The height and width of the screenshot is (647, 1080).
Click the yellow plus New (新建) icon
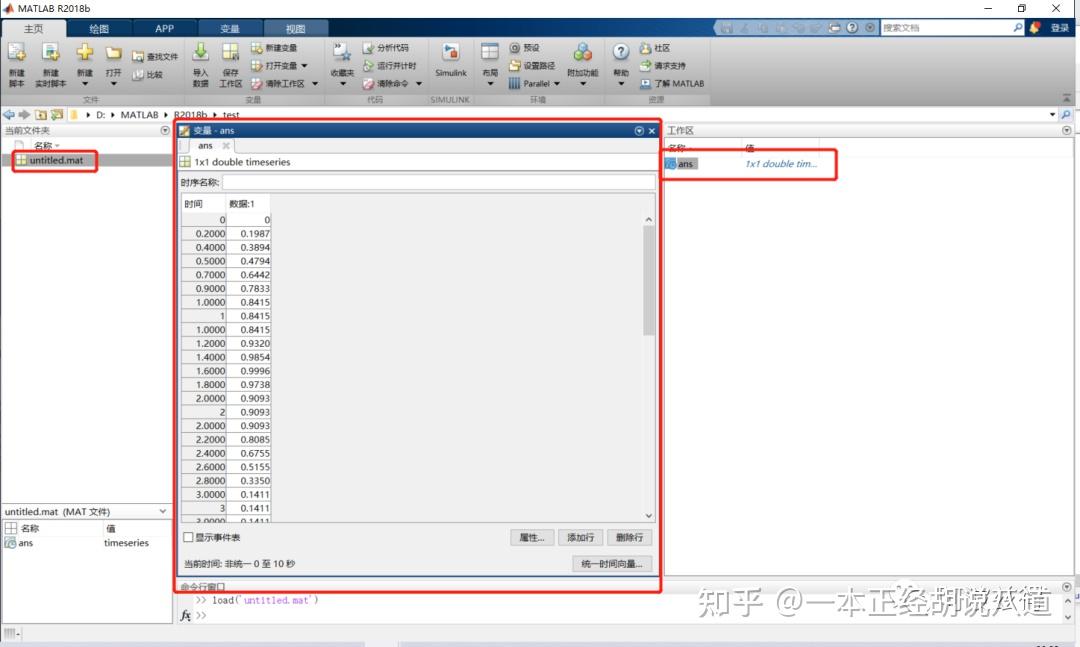[85, 52]
